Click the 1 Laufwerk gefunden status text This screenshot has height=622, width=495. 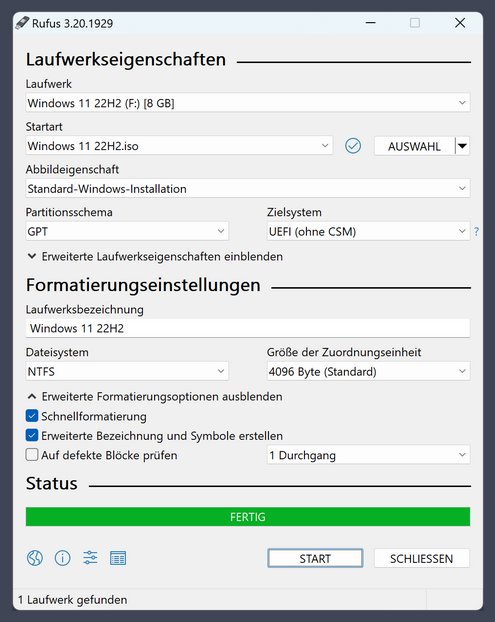[x=73, y=600]
